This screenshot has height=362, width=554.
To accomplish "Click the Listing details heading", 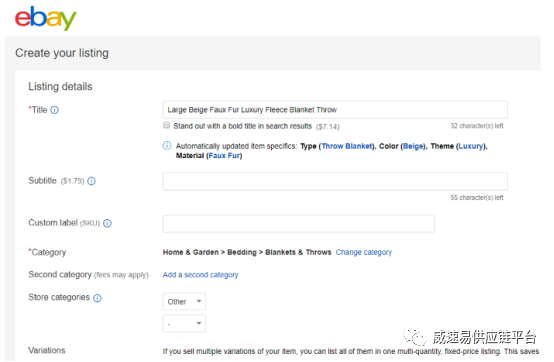I will click(x=60, y=87).
